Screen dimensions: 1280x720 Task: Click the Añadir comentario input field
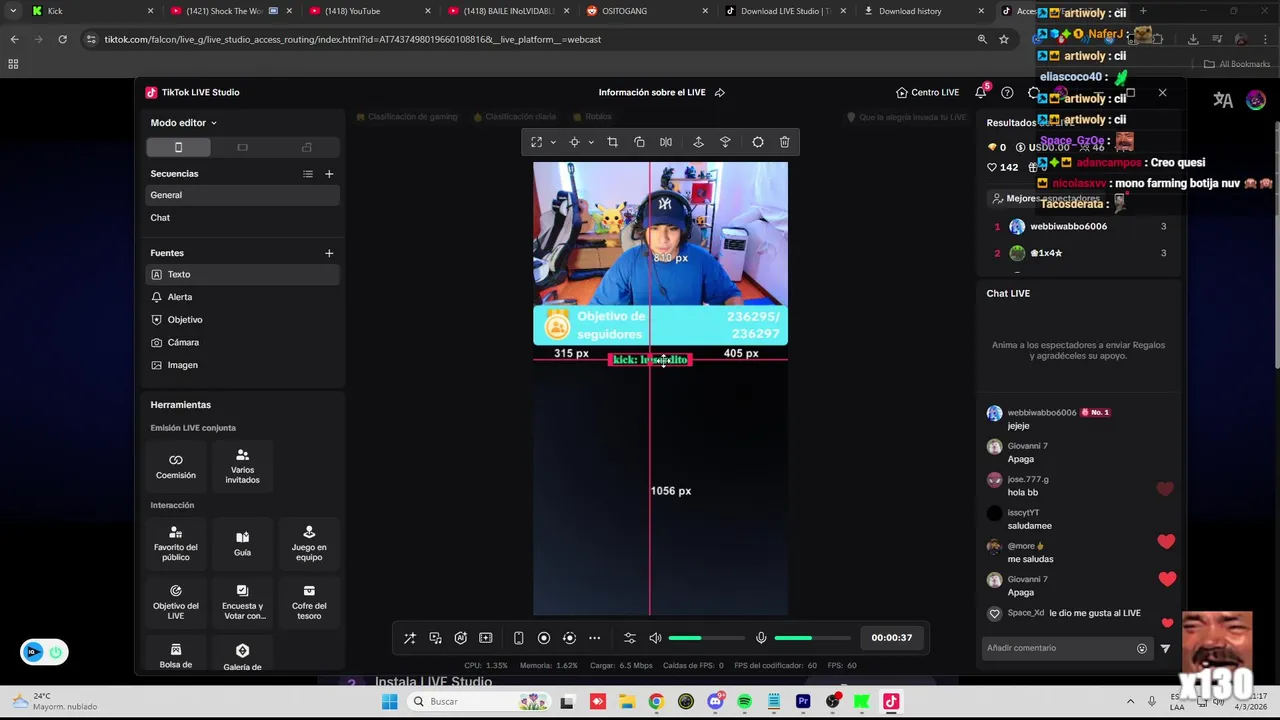coord(1058,648)
